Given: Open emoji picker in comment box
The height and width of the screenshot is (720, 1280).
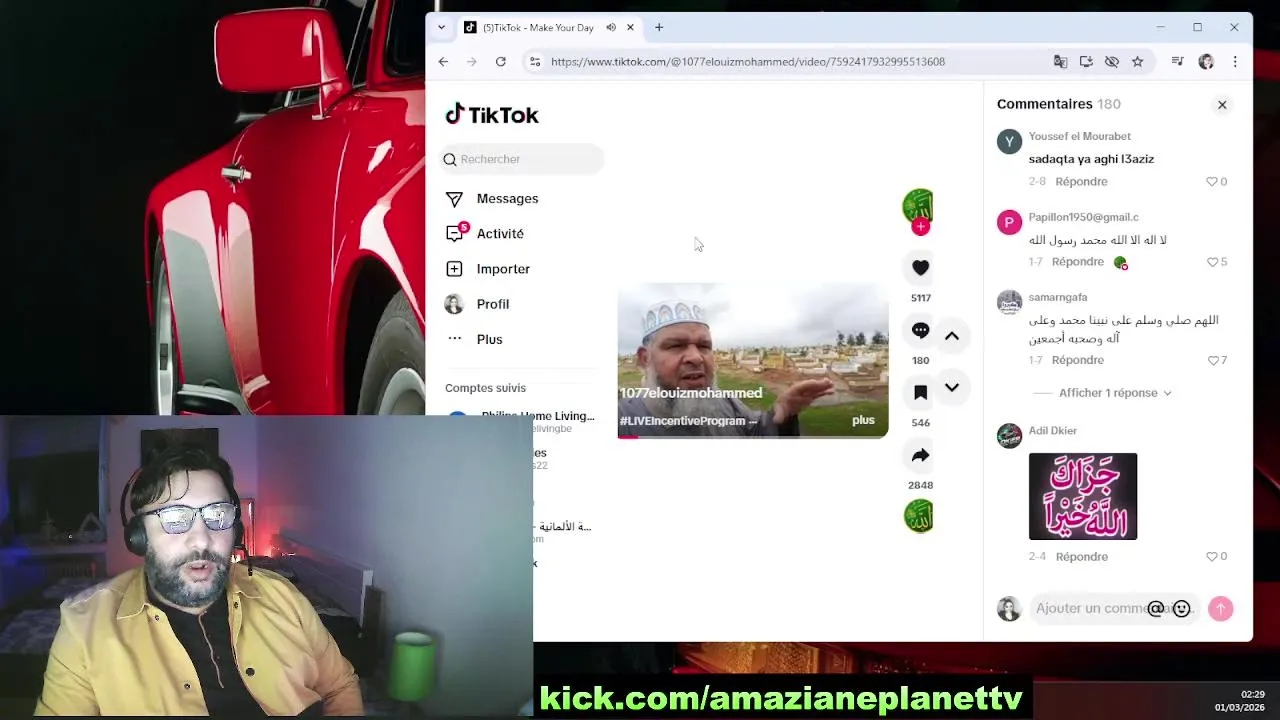Looking at the screenshot, I should pyautogui.click(x=1181, y=609).
